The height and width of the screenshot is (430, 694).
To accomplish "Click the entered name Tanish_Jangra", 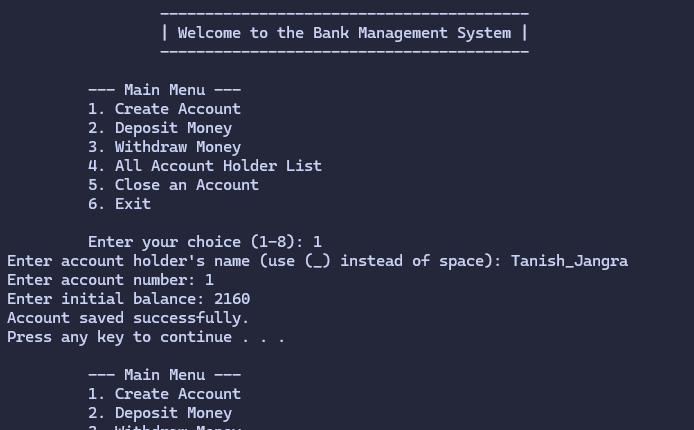I will [569, 261].
